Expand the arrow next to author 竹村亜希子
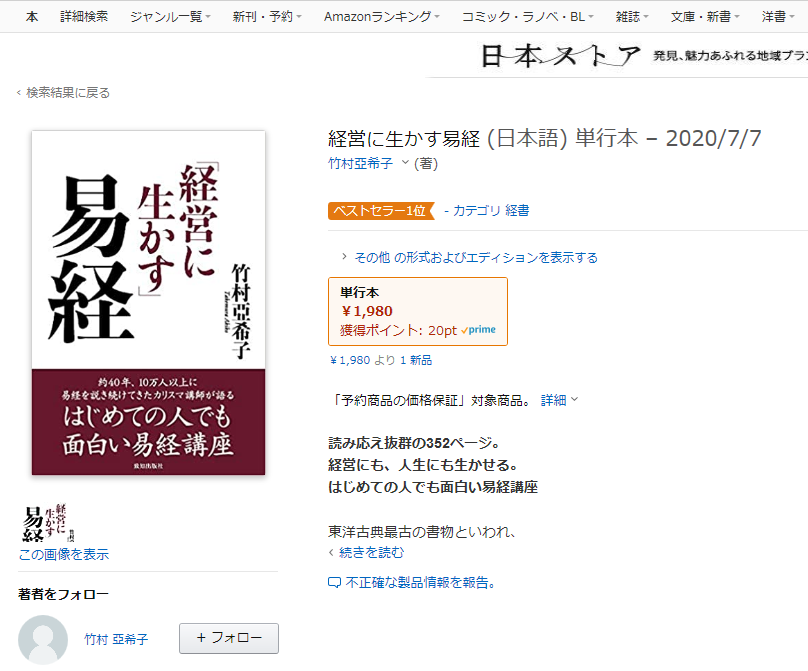Image resolution: width=808 pixels, height=671 pixels. [405, 162]
